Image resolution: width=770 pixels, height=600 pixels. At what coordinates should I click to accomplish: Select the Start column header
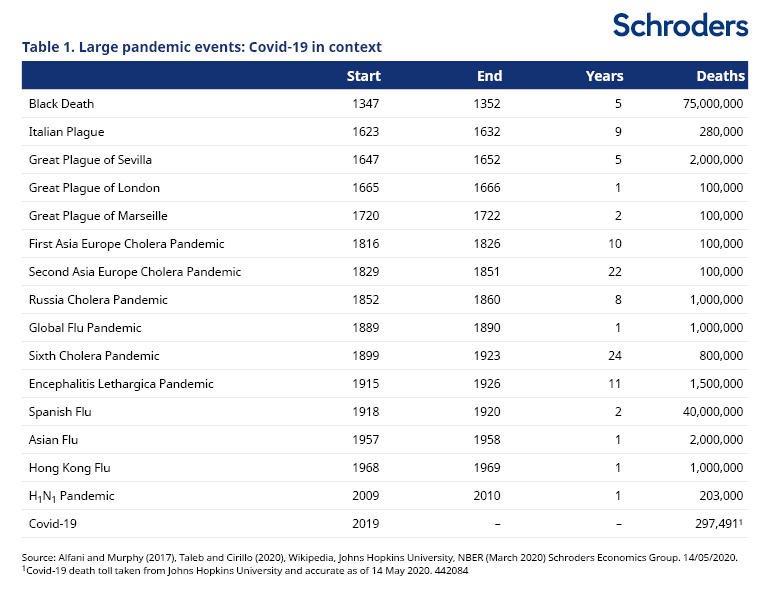363,76
